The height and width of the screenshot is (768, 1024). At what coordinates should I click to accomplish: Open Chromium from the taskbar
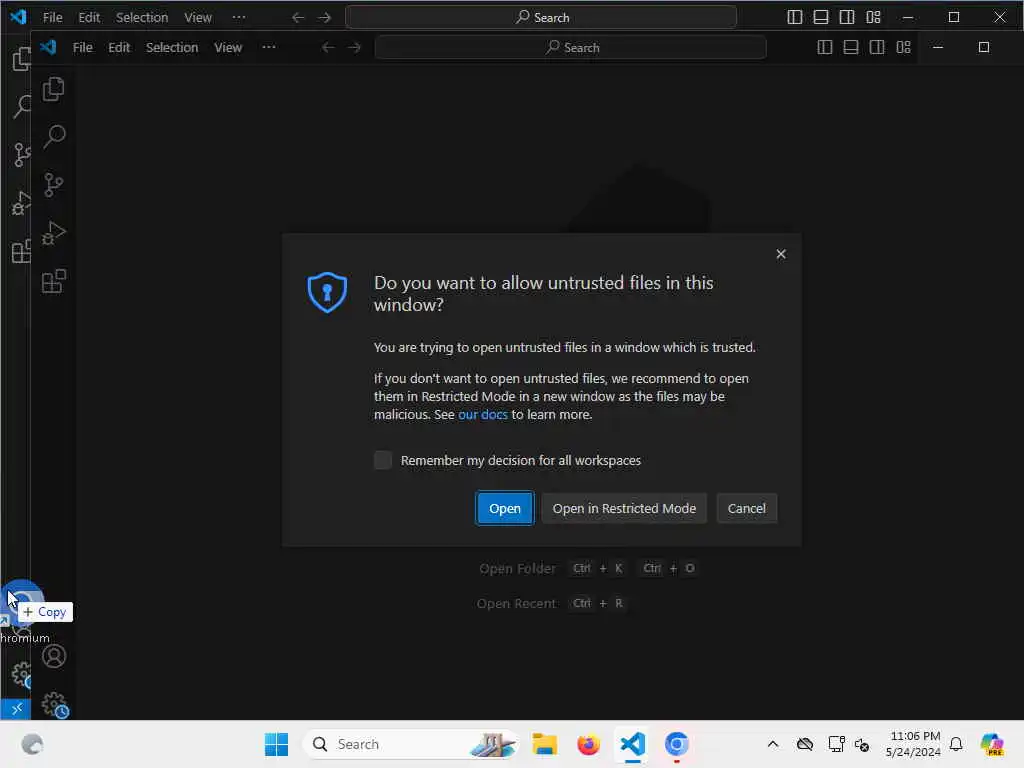[677, 744]
